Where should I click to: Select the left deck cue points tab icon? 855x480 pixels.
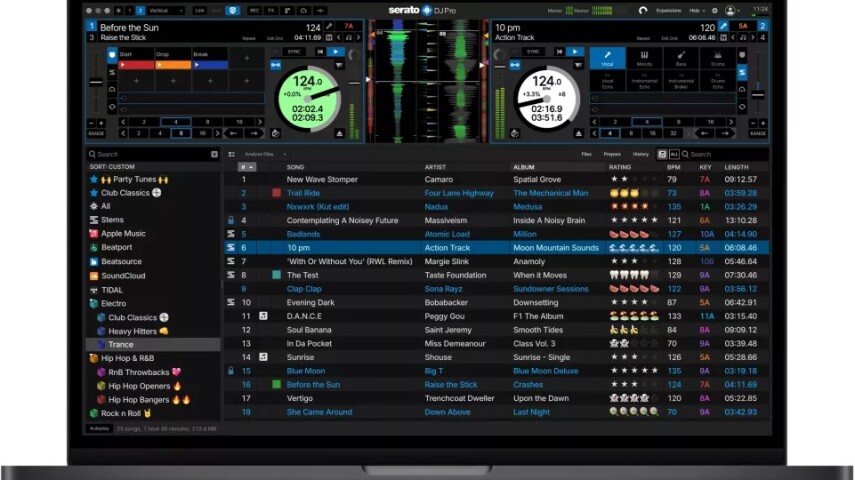(x=112, y=55)
